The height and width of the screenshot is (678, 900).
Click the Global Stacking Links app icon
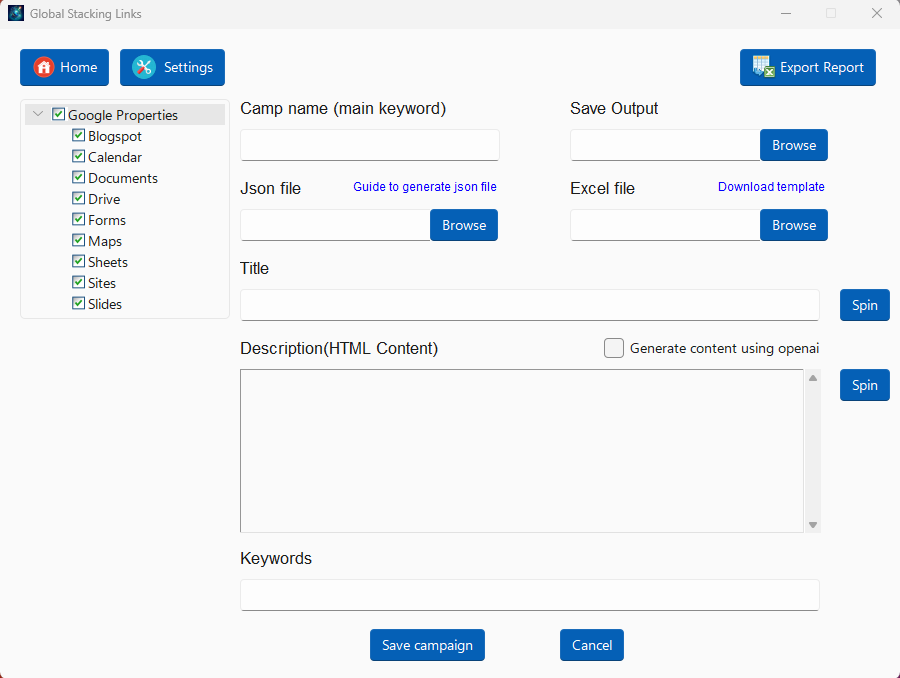click(16, 14)
